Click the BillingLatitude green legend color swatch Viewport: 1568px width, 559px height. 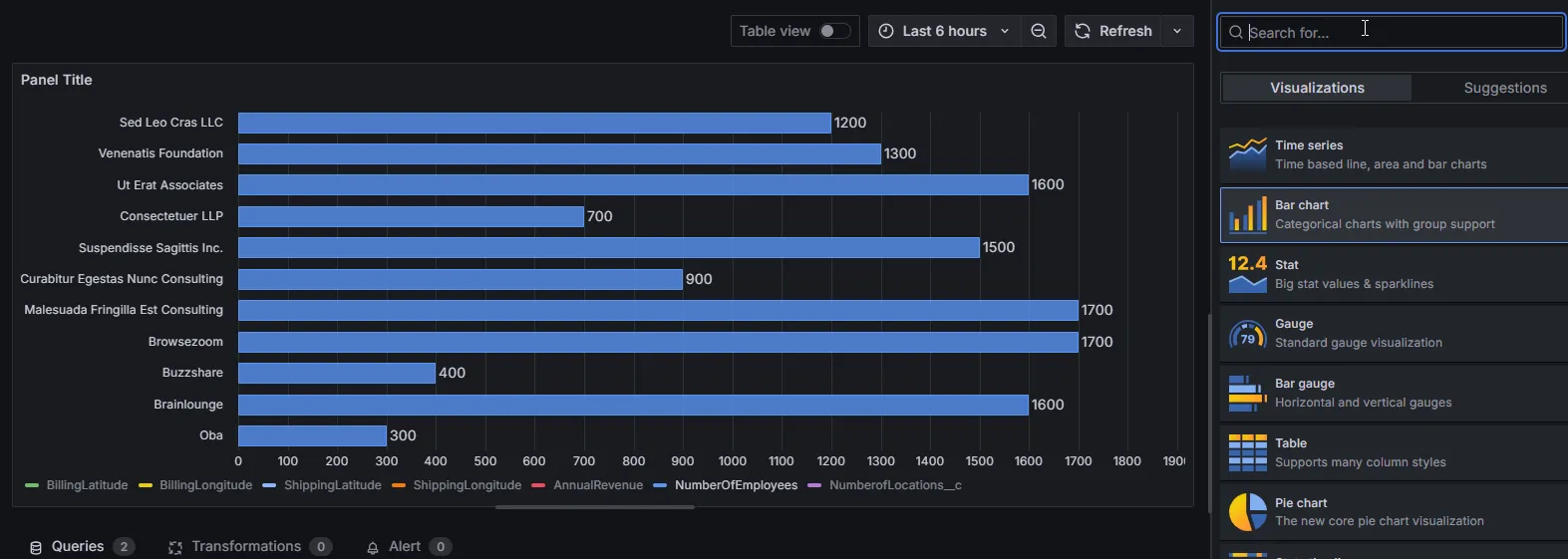coord(32,485)
